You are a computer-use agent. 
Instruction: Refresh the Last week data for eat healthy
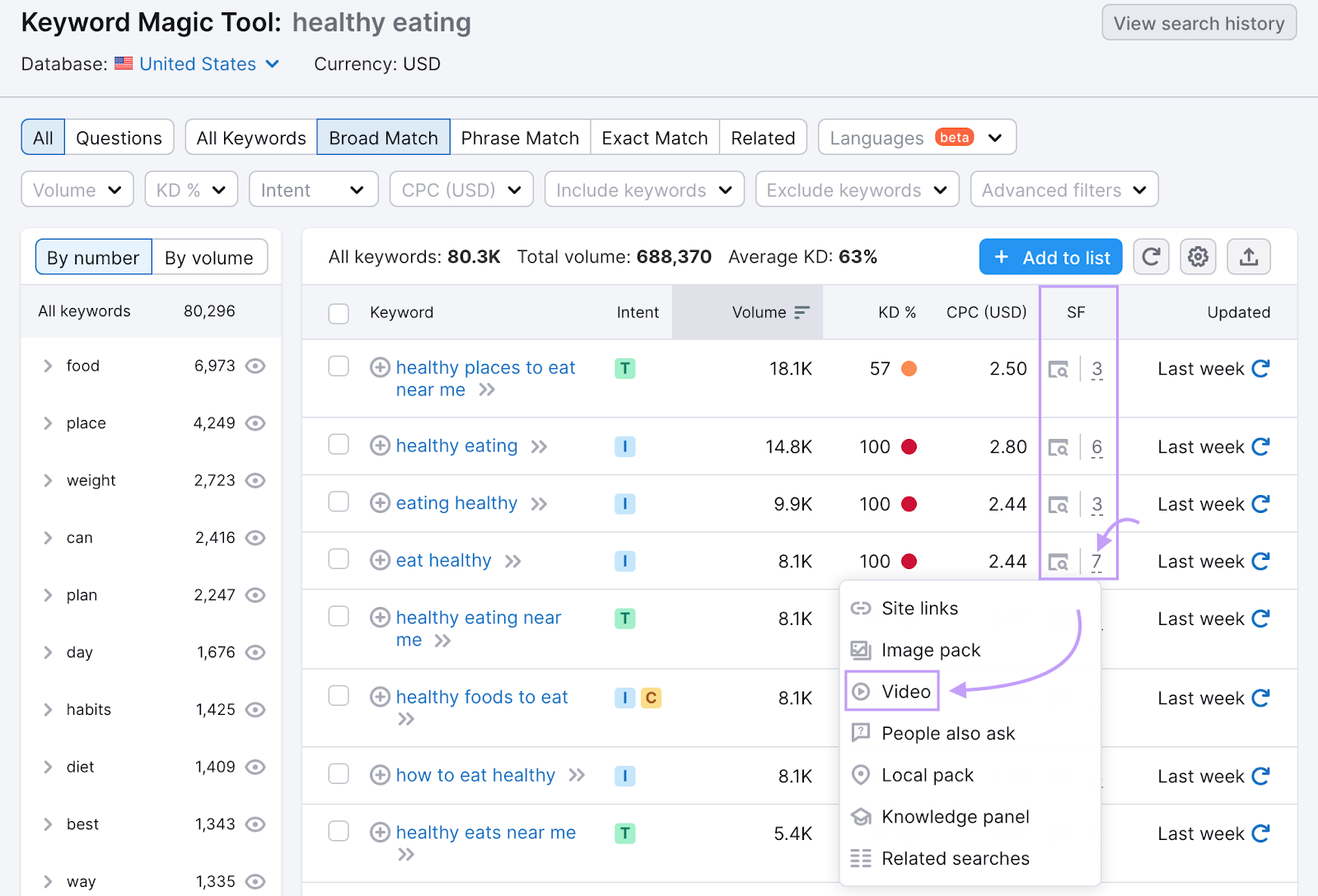(x=1260, y=561)
